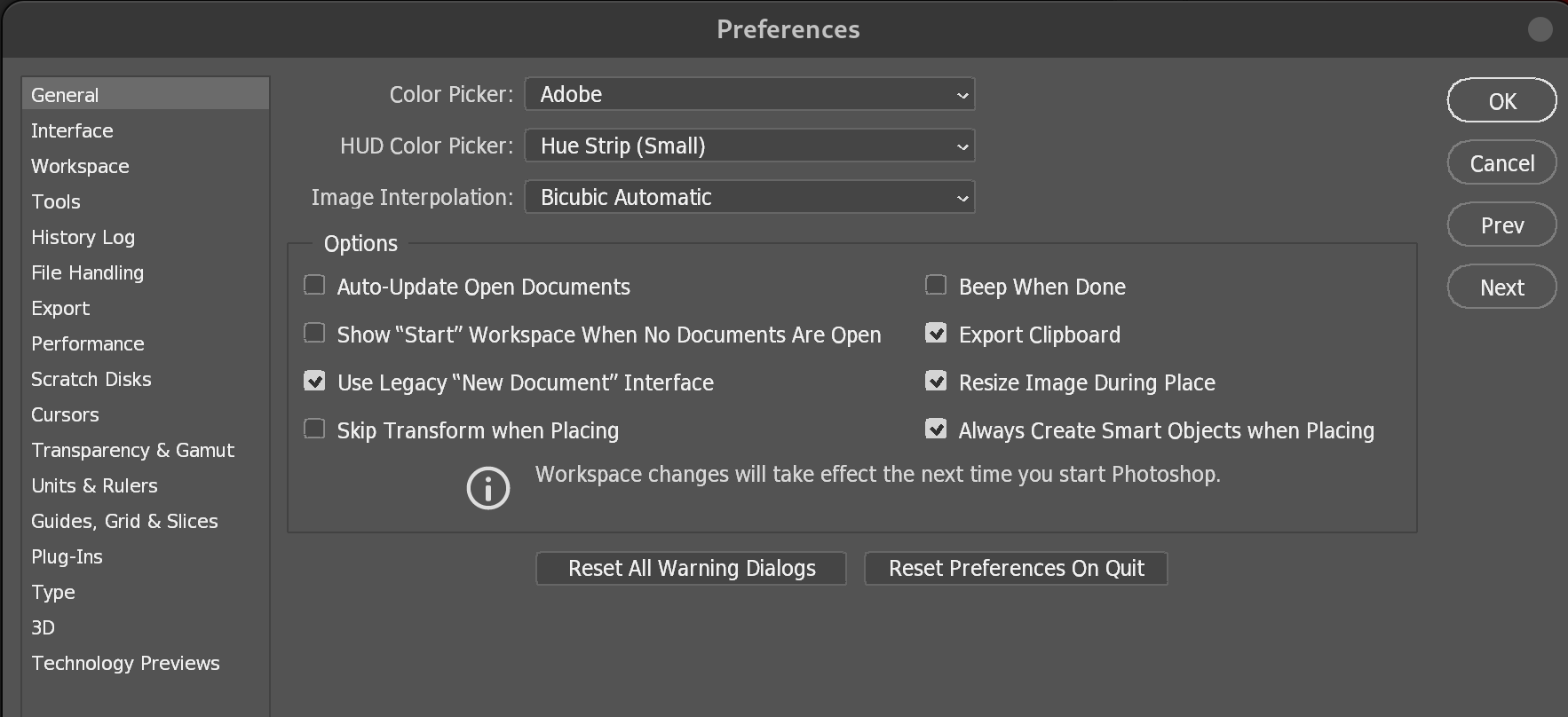Screen dimensions: 1568x717
Task: Open the Color Picker dropdown
Action: [x=749, y=94]
